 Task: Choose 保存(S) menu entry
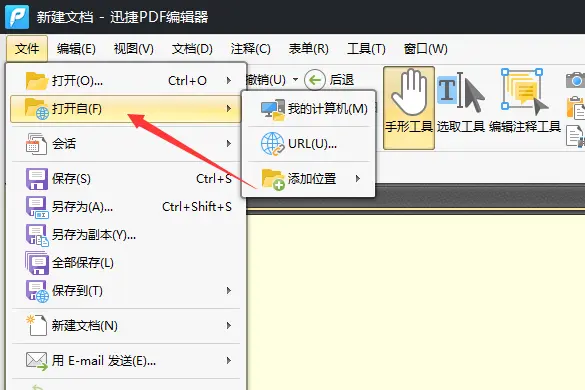[x=126, y=179]
